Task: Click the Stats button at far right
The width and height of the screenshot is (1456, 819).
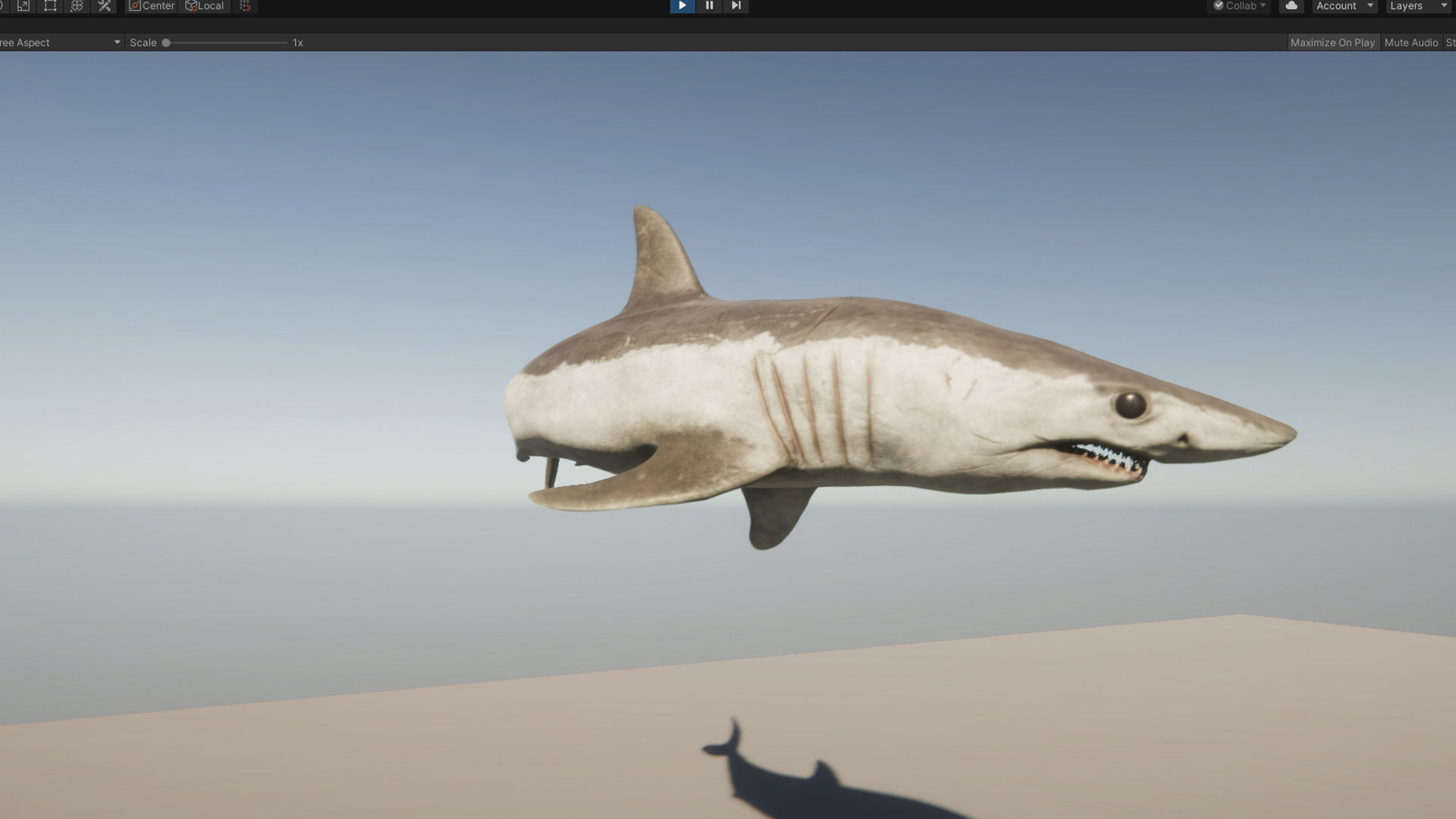Action: 1450,42
